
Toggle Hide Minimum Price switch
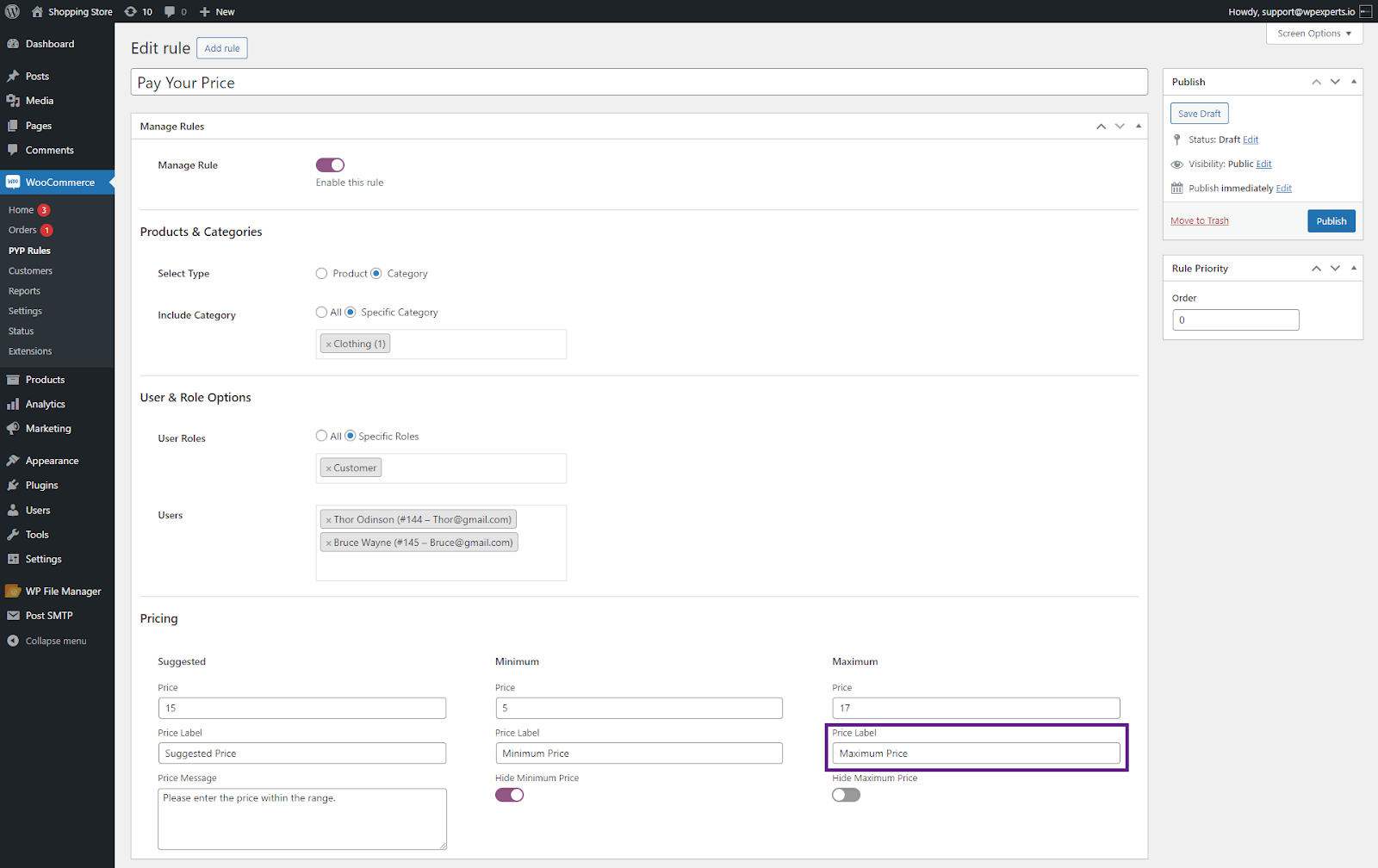pyautogui.click(x=509, y=795)
